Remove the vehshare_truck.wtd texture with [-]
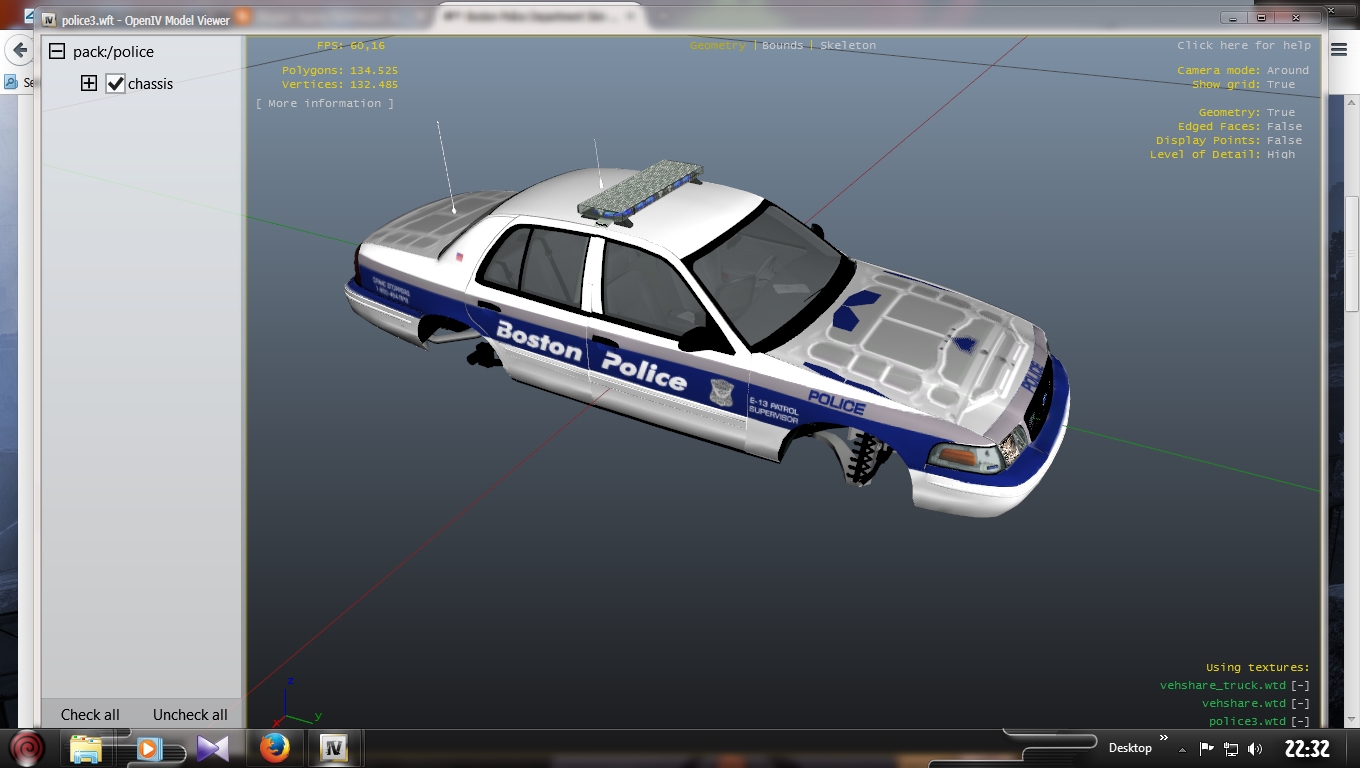Image resolution: width=1360 pixels, height=768 pixels. coord(1299,686)
